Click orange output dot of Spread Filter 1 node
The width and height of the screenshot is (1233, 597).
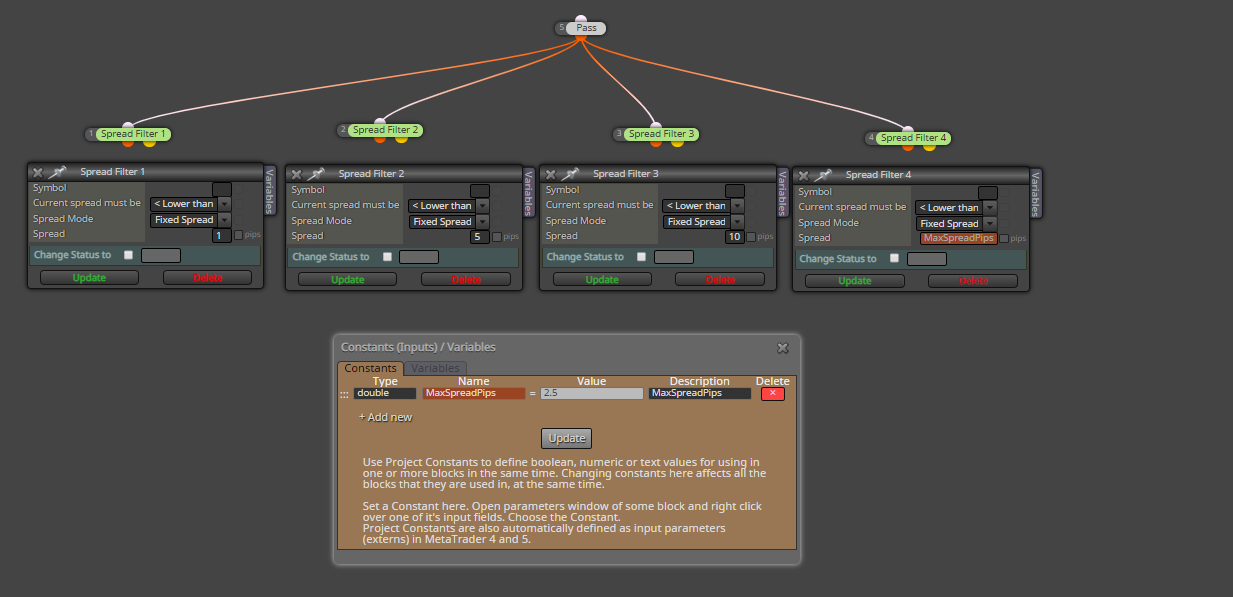pyautogui.click(x=128, y=142)
